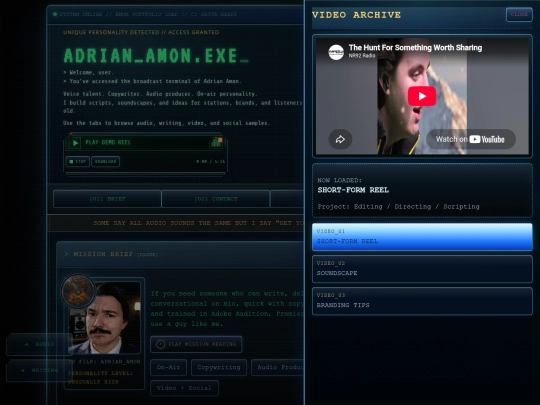This screenshot has width=540, height=405.
Task: Open the Writing side tab
Action: [x=39, y=371]
